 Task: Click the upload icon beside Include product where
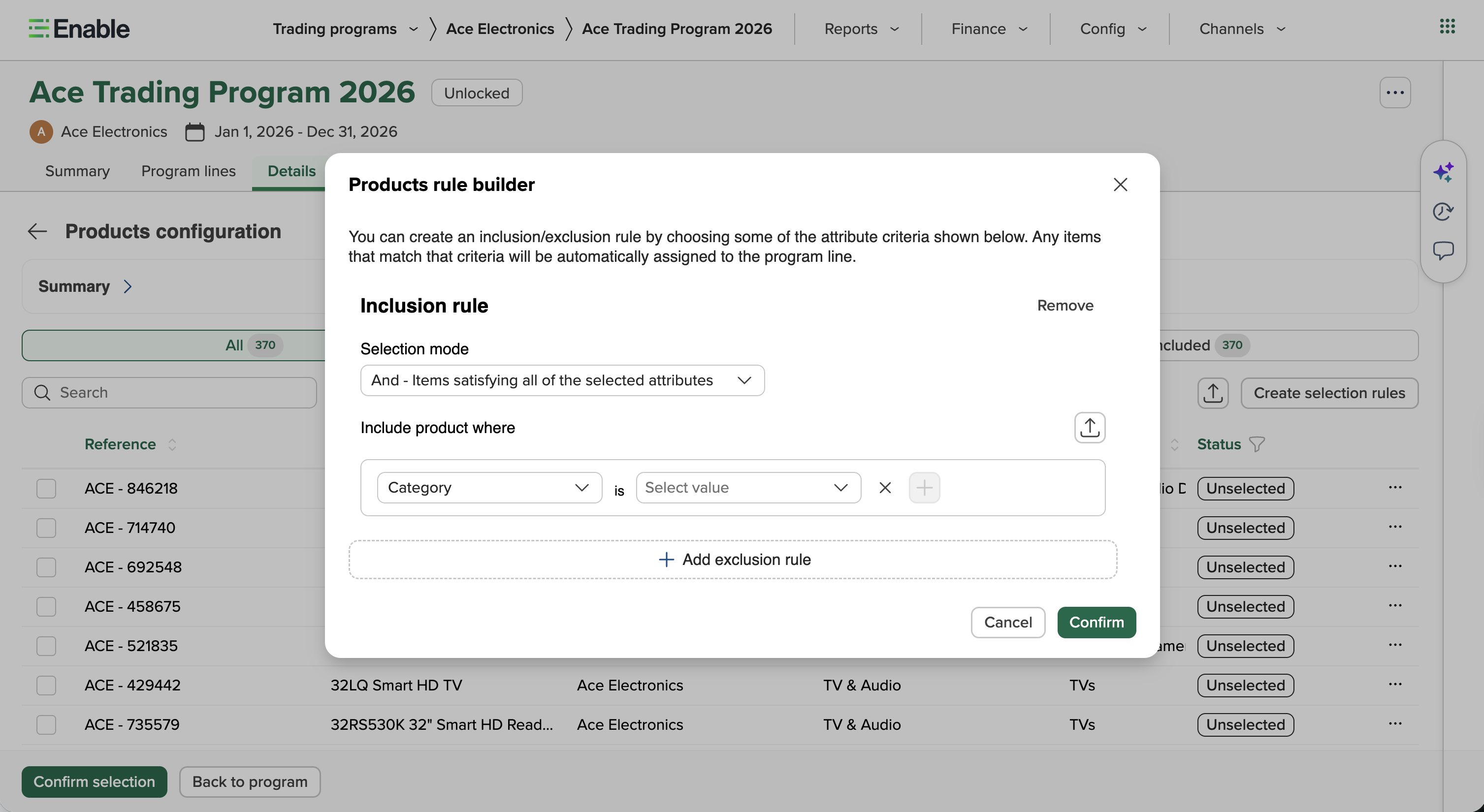coord(1090,427)
